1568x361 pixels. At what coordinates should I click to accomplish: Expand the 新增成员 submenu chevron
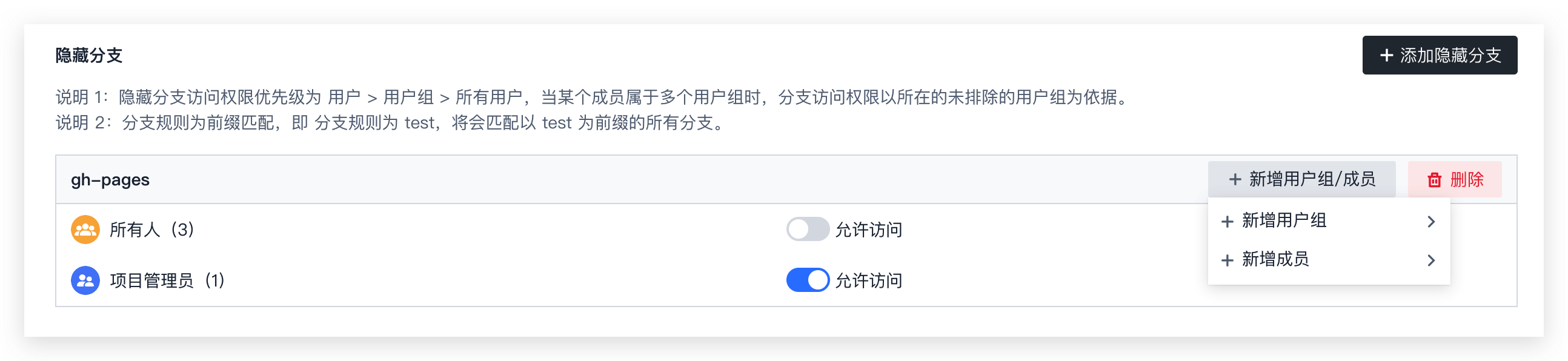1431,260
